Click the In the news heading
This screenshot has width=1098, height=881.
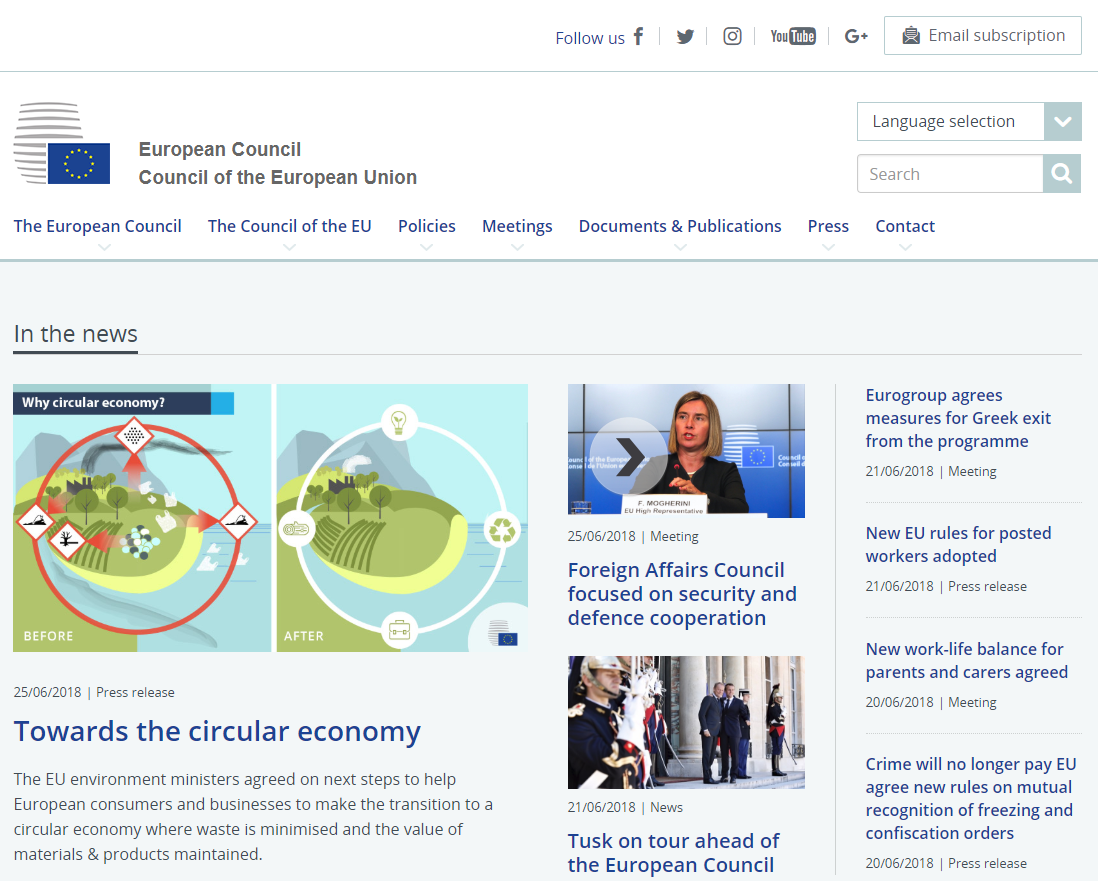[x=76, y=334]
